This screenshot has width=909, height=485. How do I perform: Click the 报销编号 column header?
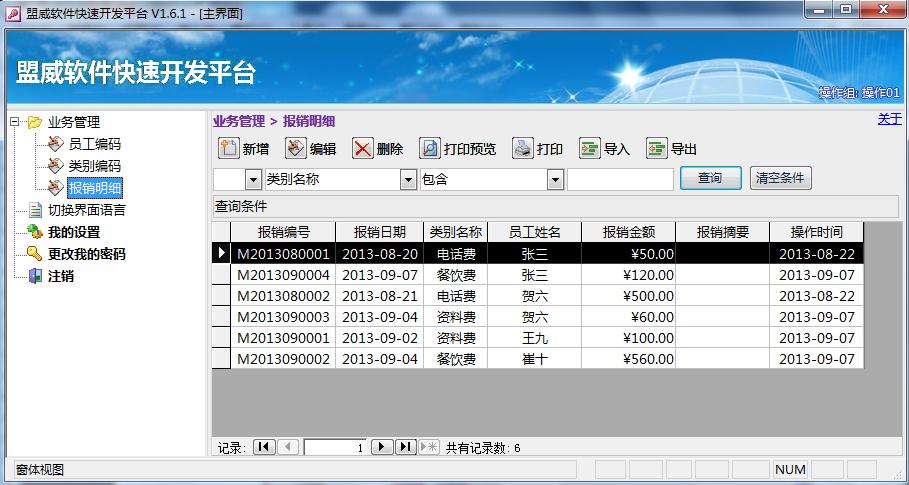click(283, 232)
